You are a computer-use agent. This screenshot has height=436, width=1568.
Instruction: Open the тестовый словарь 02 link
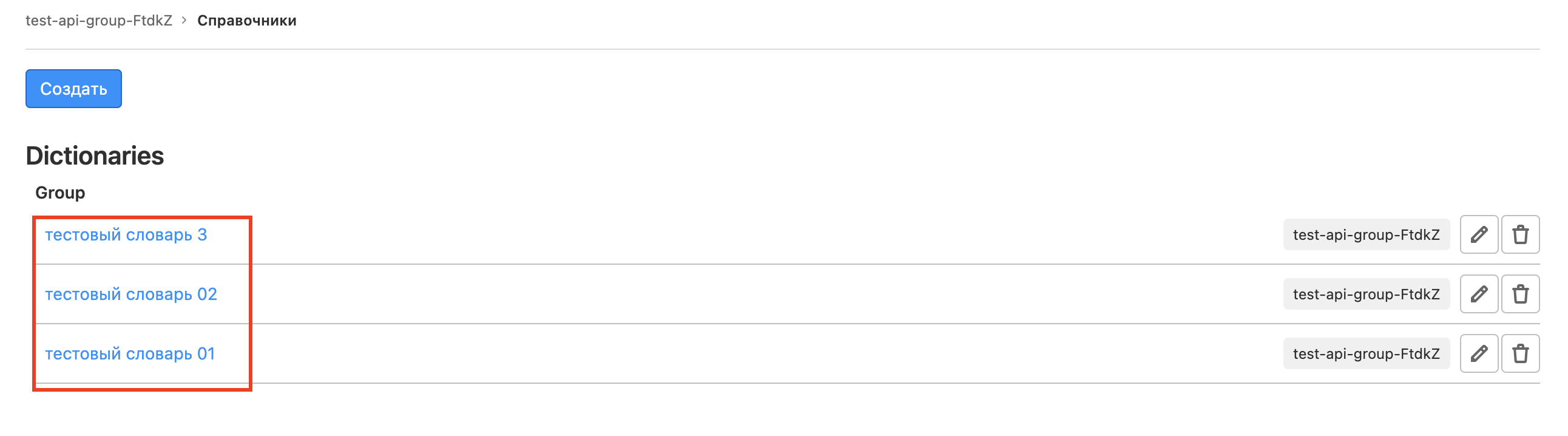tap(131, 295)
